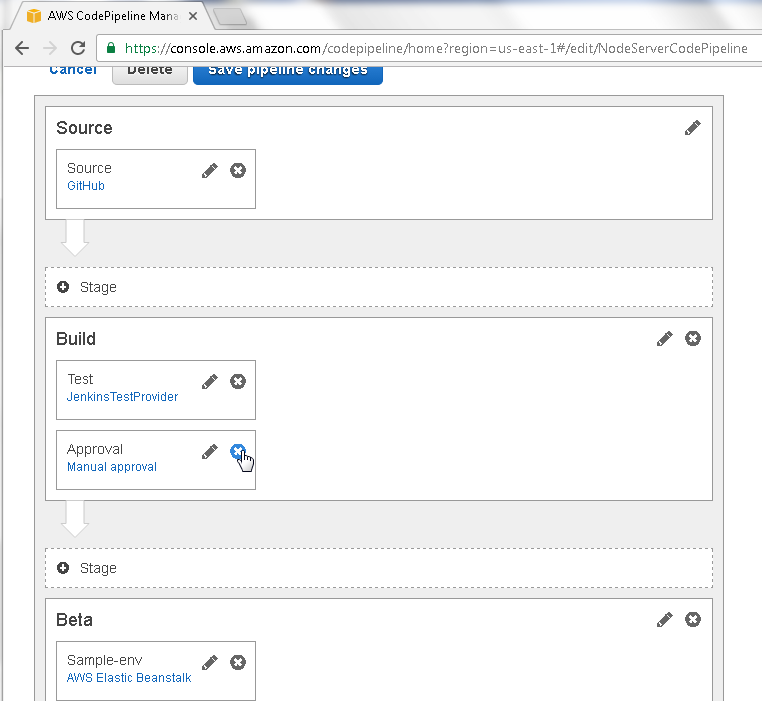Open the GitHub provider link
762x701 pixels.
(86, 186)
